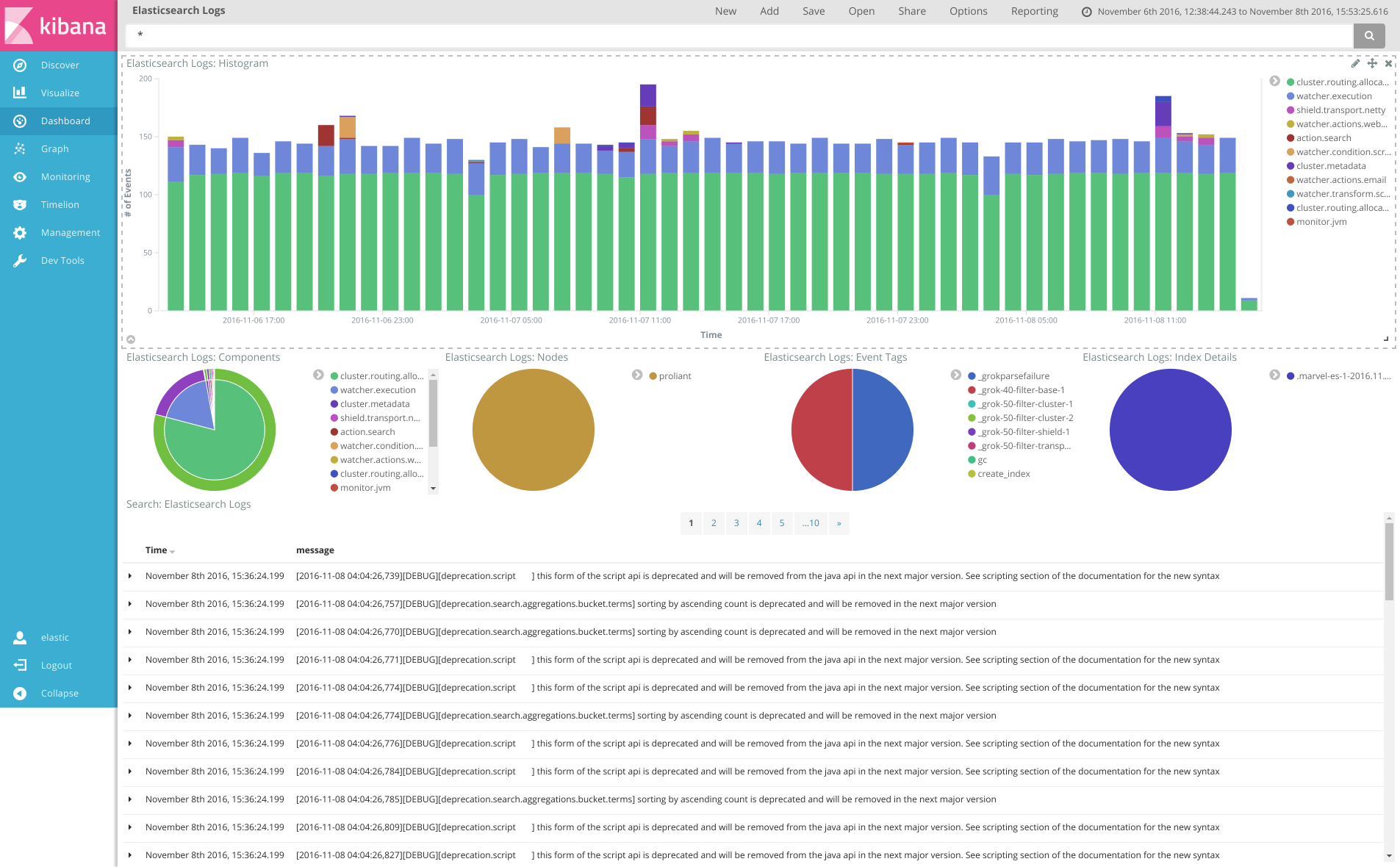Click clock icon beside time range

point(1086,12)
